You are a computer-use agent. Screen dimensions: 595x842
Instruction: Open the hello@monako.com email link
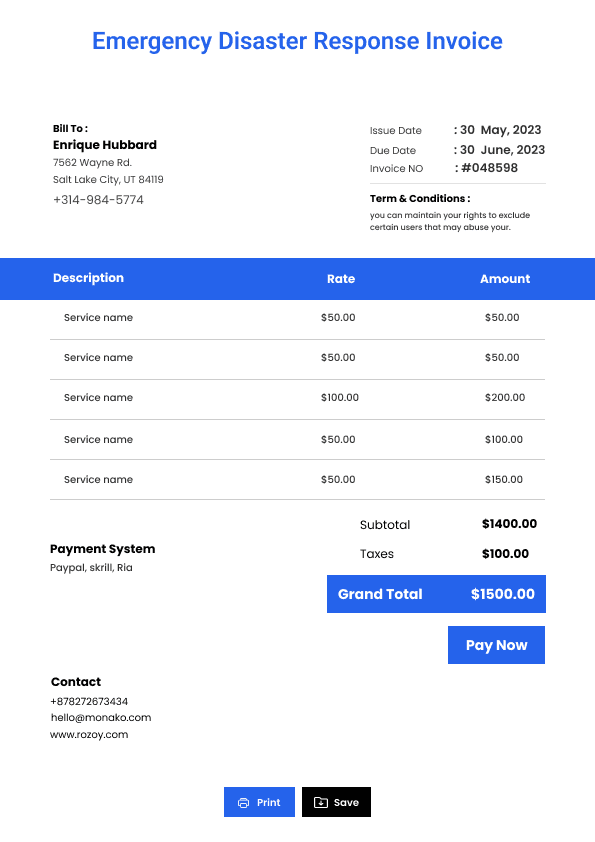tap(101, 717)
